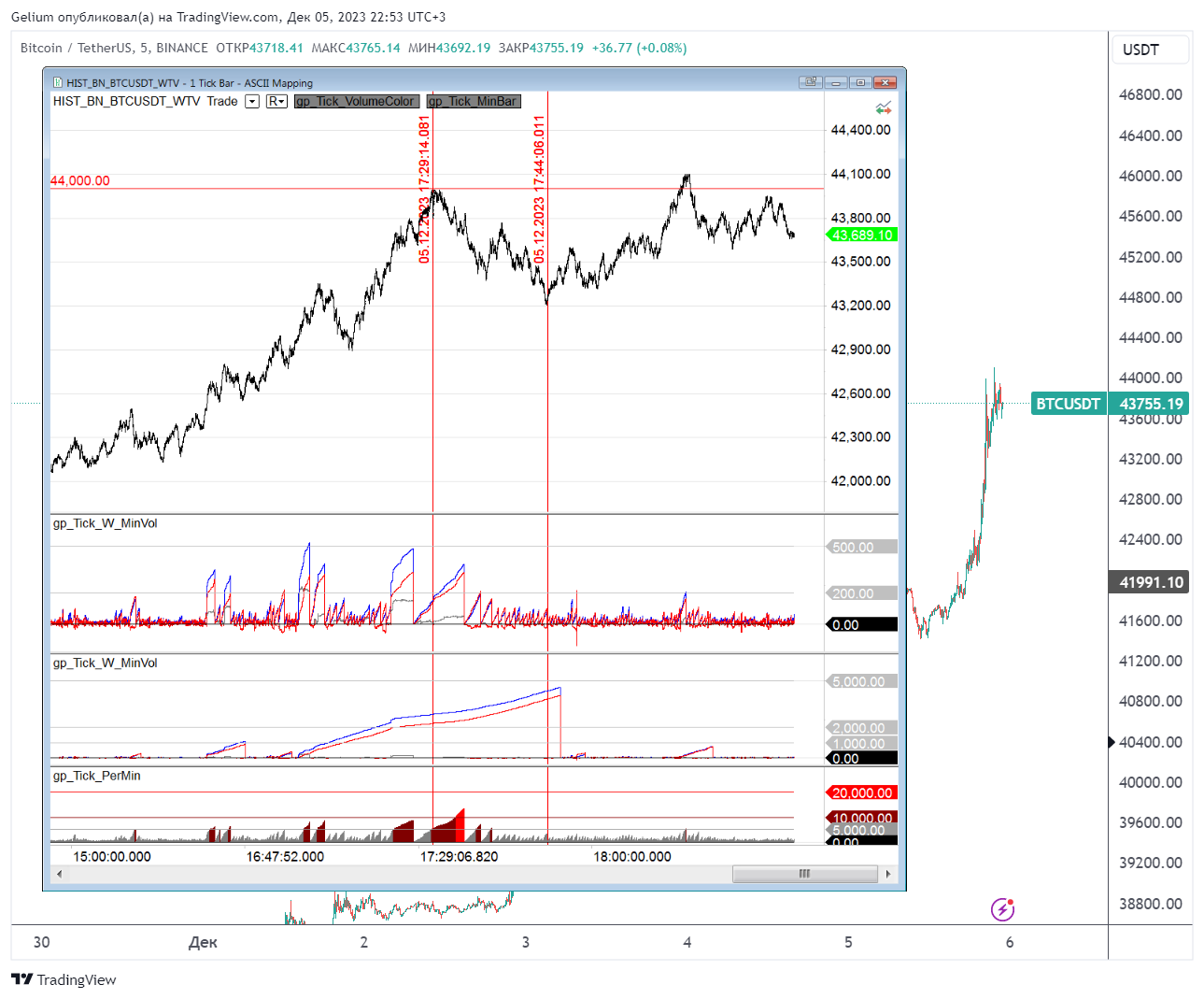Click the dark red 10,000.00 threshold label
The width and height of the screenshot is (1204, 999).
tap(862, 818)
